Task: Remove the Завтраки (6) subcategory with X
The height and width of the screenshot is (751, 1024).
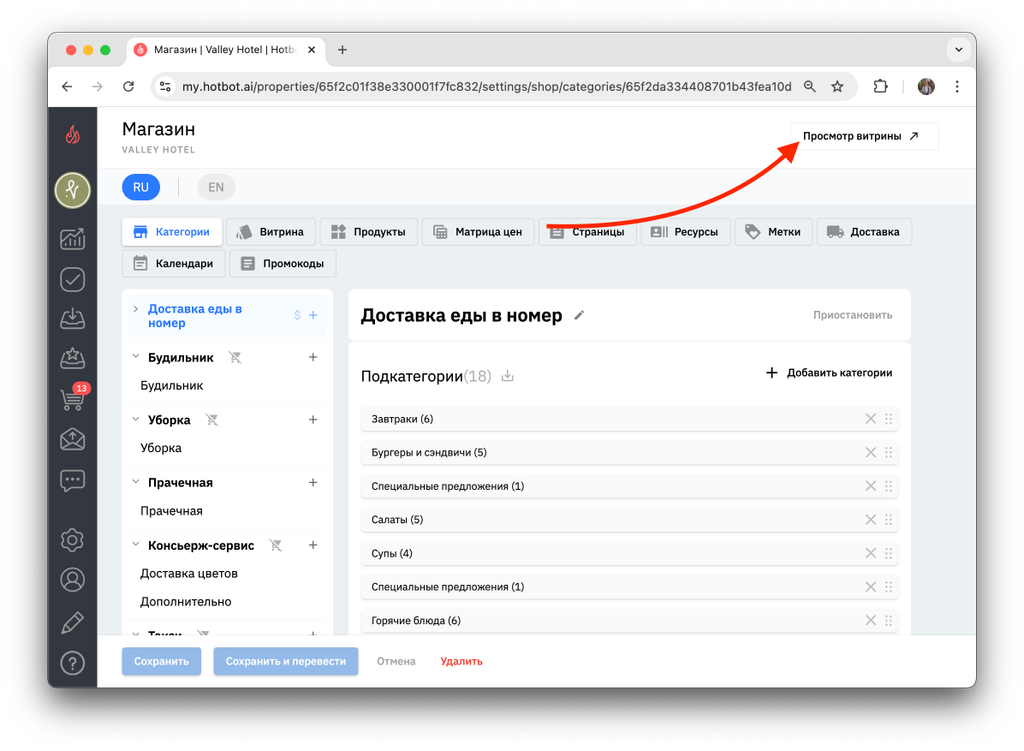Action: click(871, 419)
